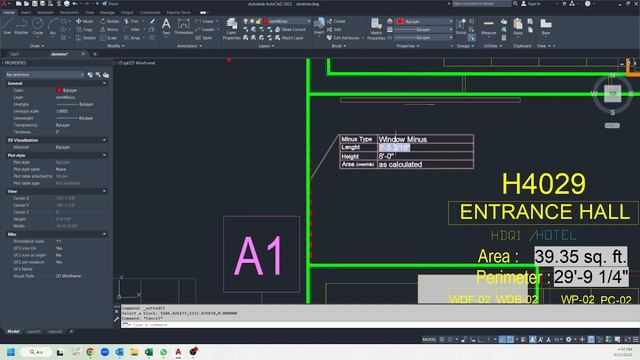
Task: Click the Measure tool
Action: 489,27
